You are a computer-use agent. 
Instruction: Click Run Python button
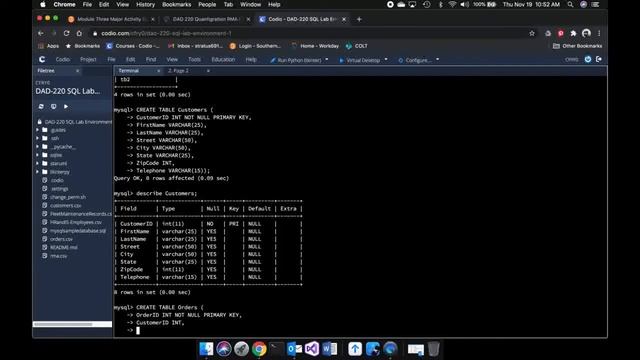point(296,60)
